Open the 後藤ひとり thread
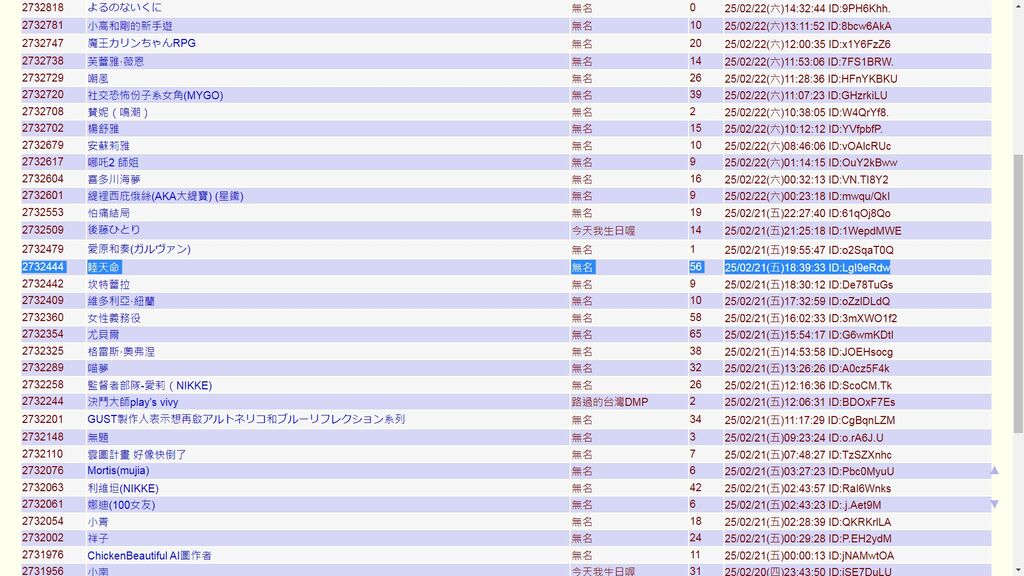 click(x=114, y=230)
